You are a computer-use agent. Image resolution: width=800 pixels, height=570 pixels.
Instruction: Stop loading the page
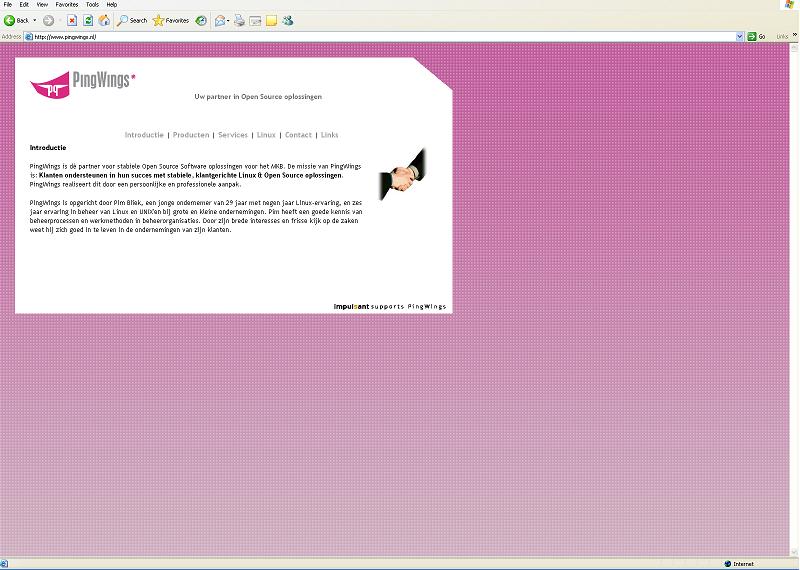click(72, 20)
